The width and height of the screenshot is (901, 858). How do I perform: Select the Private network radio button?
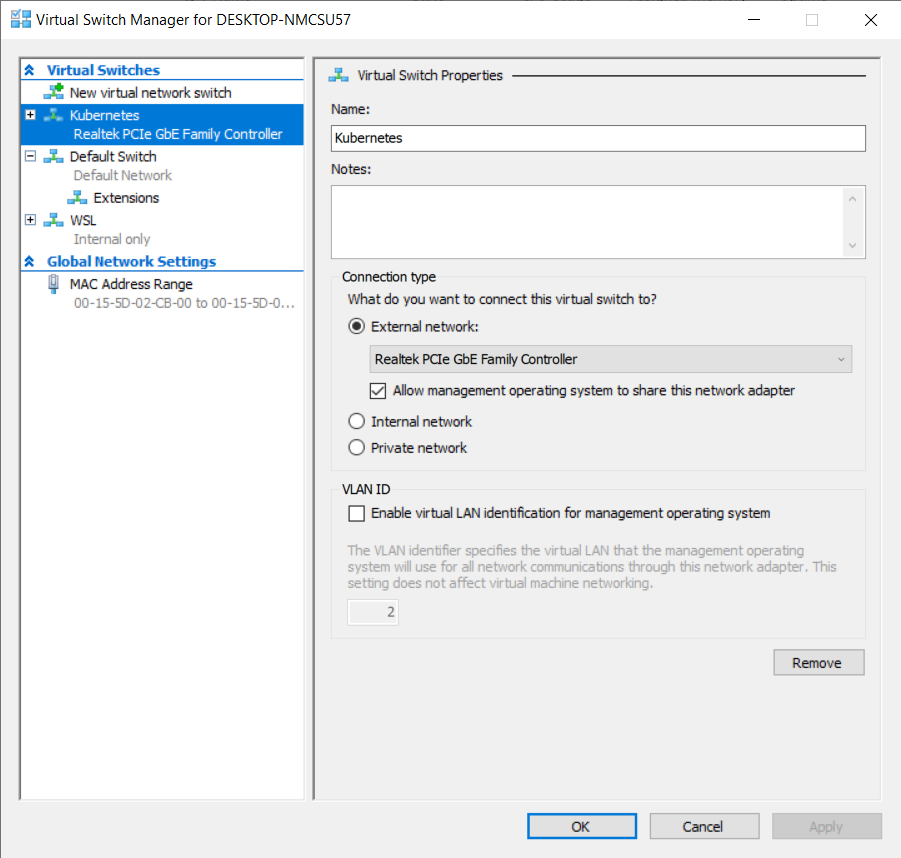(x=356, y=447)
